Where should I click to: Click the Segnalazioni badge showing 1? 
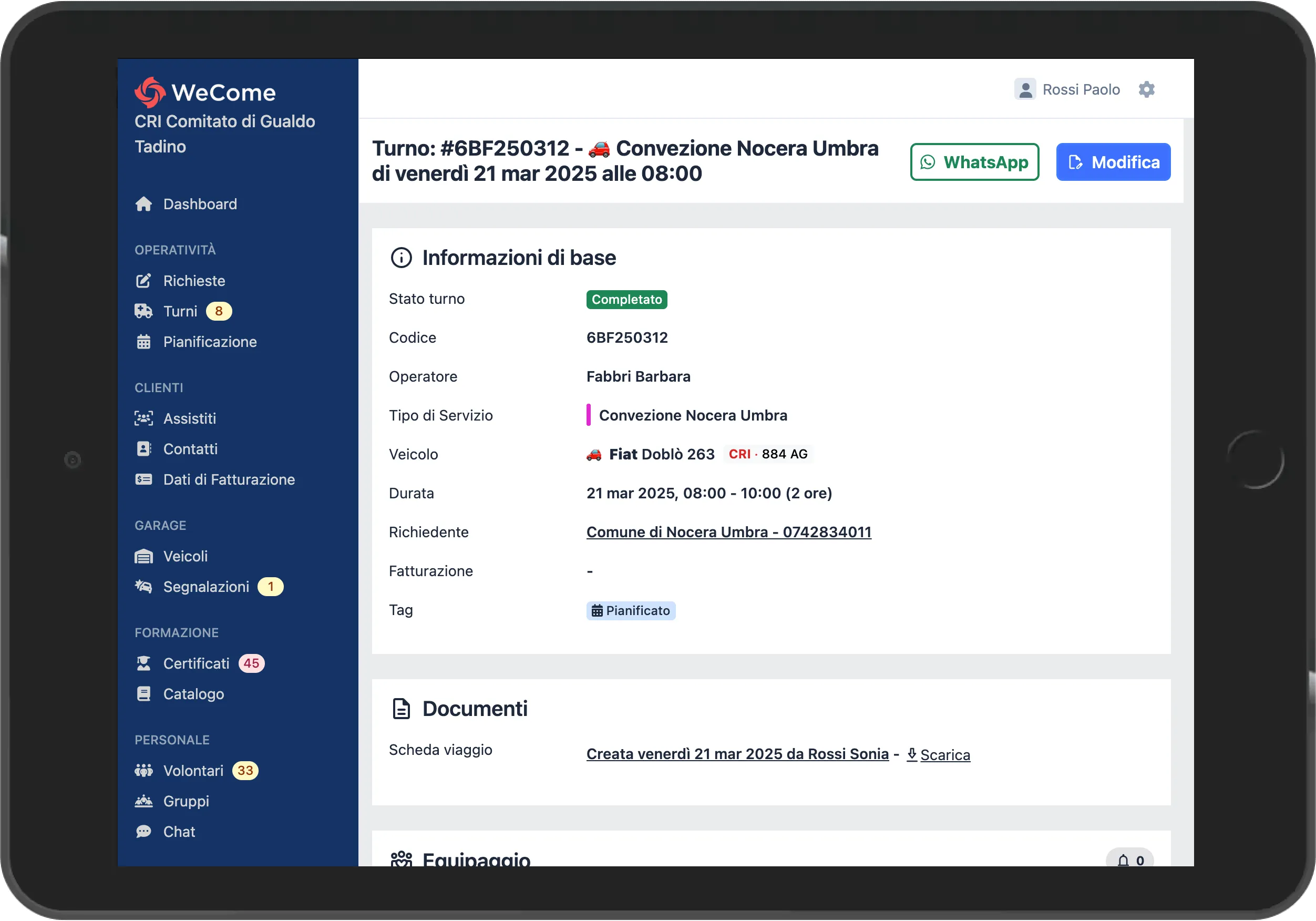tap(271, 587)
